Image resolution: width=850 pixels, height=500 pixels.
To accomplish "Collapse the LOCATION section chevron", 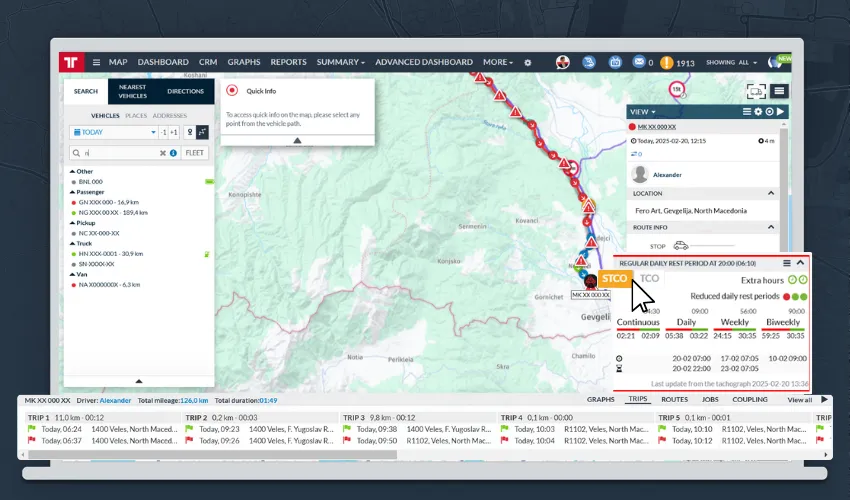I will tap(771, 194).
